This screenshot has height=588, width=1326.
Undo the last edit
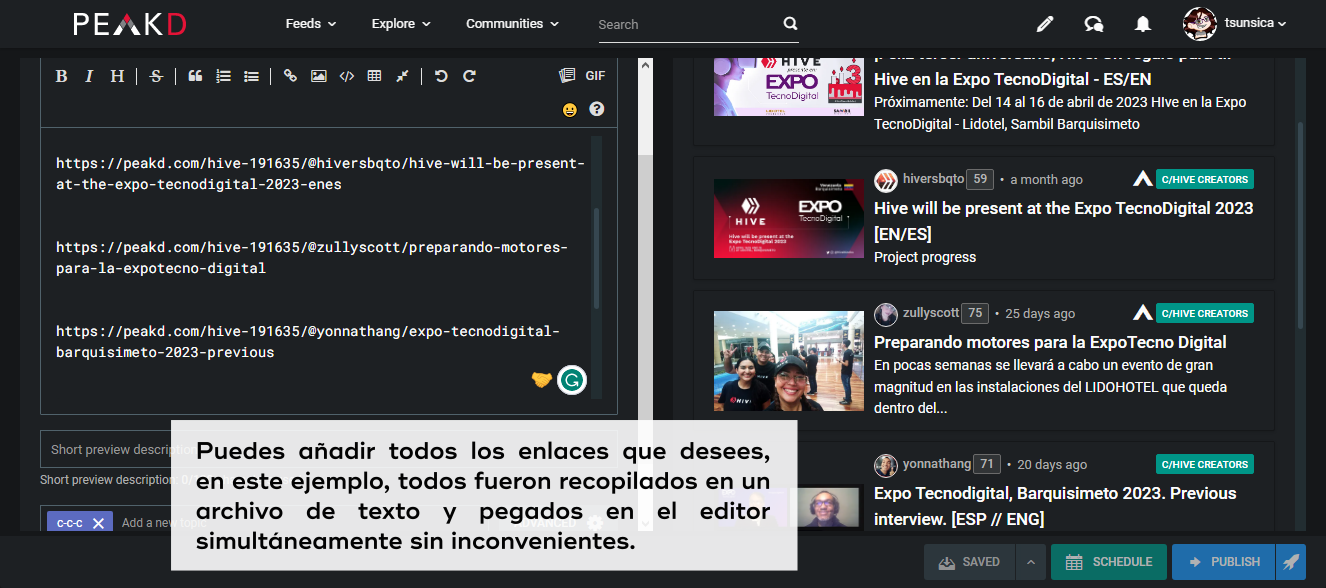pos(441,76)
